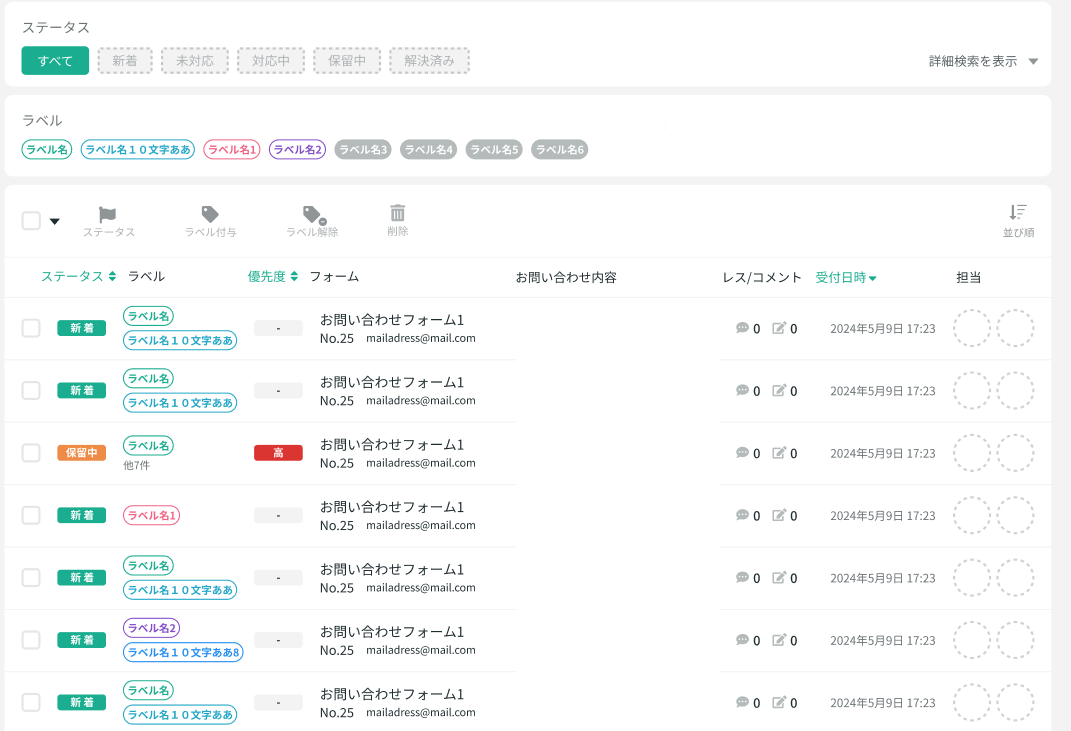Click the edit note icon in first row
1071x731 pixels.
point(779,328)
